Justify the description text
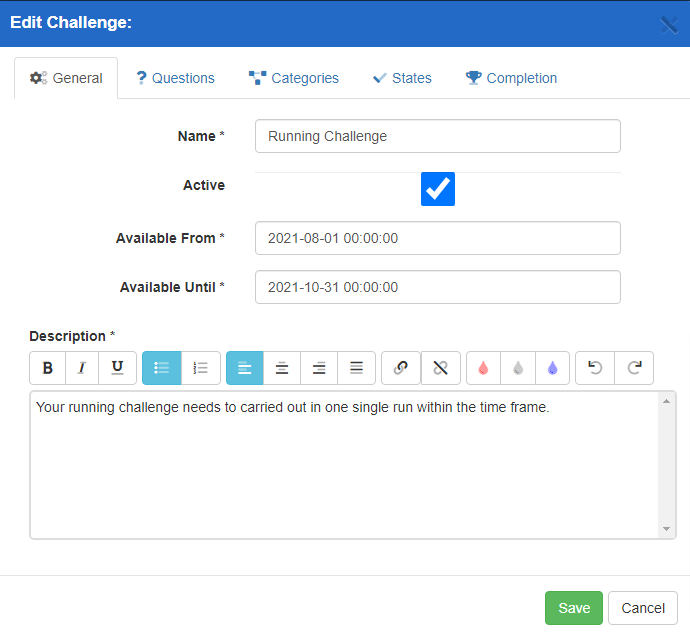Image resolution: width=690 pixels, height=634 pixels. [356, 368]
